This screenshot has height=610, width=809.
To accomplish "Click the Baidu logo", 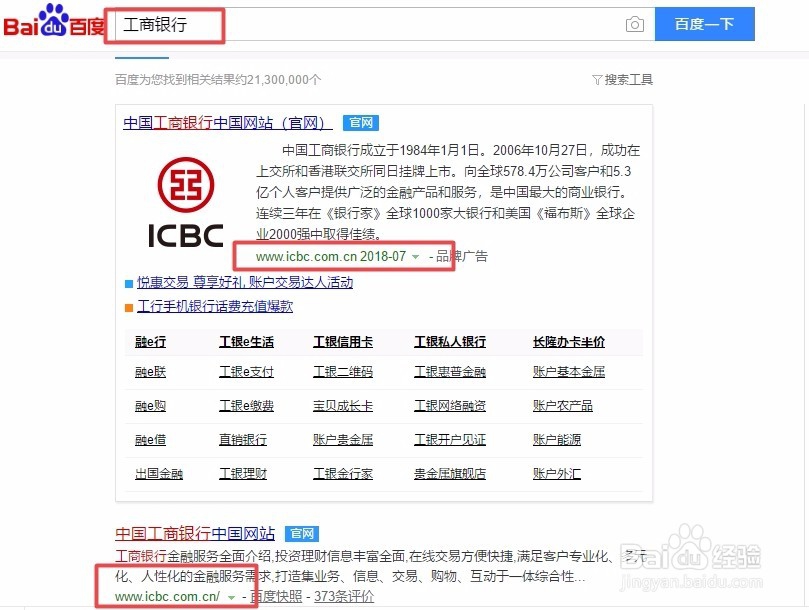I will (x=54, y=22).
